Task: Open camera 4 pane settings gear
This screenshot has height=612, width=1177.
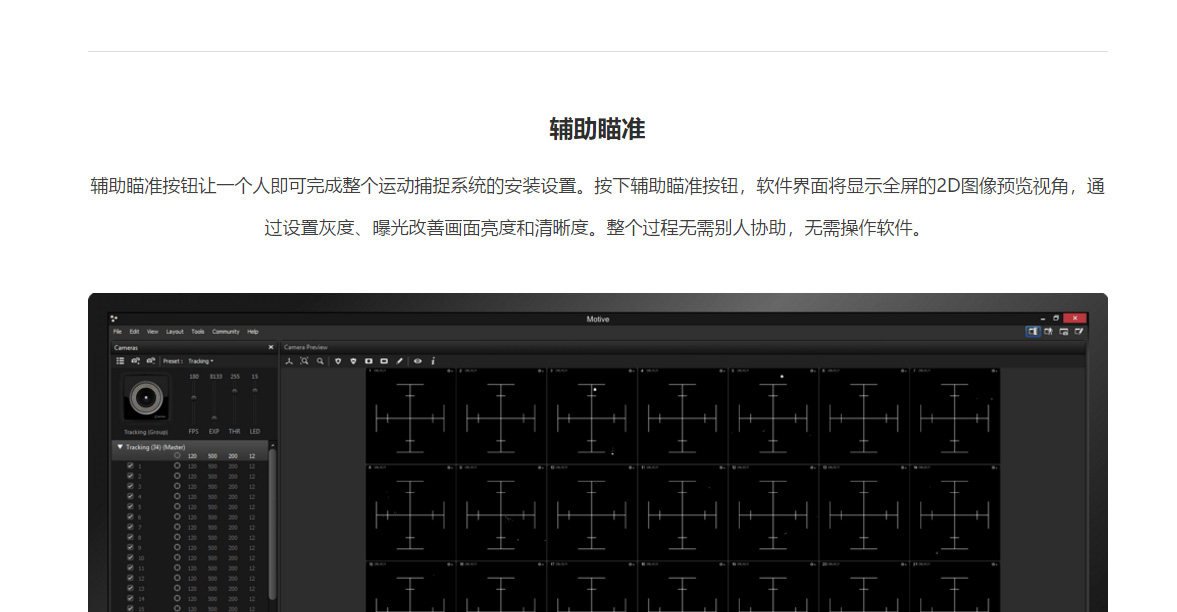Action: point(723,371)
